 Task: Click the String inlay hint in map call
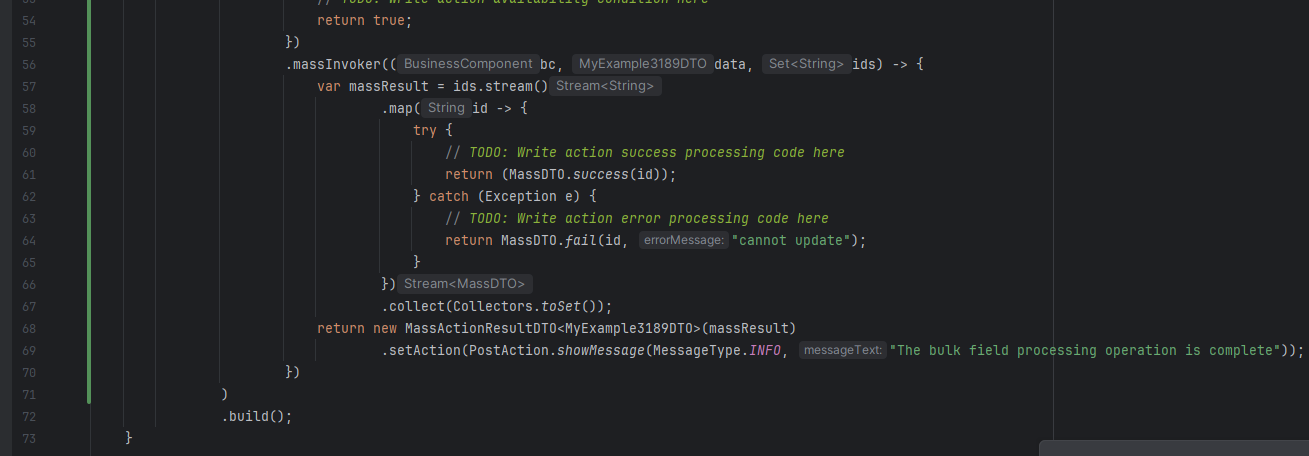click(445, 108)
